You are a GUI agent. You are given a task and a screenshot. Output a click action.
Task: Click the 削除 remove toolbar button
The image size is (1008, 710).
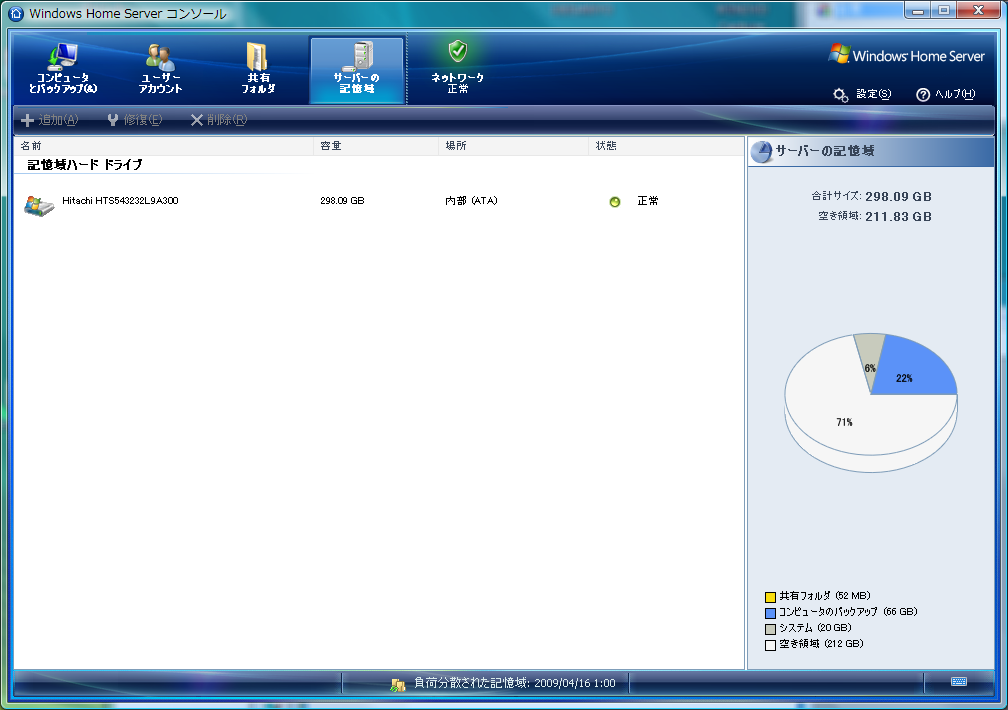tap(219, 120)
